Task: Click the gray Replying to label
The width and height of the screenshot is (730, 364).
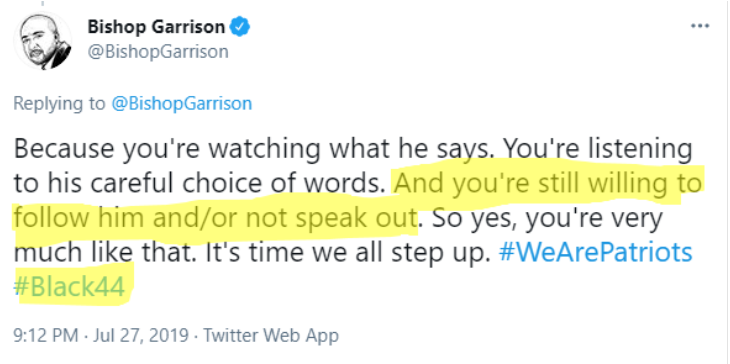Action: pos(59,103)
